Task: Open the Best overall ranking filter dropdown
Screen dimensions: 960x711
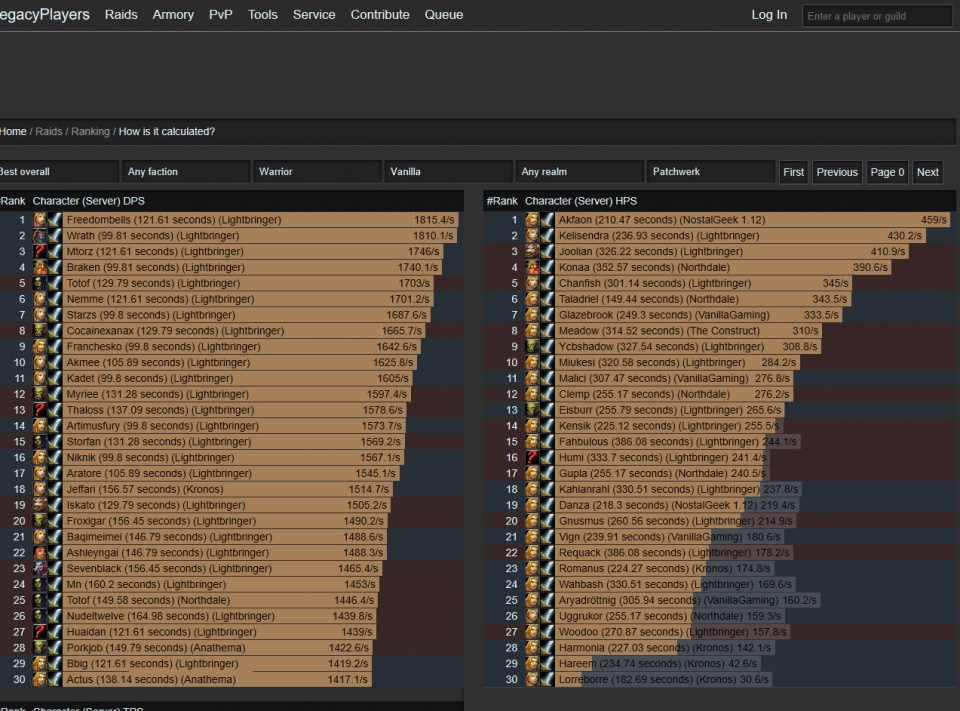Action: click(58, 172)
